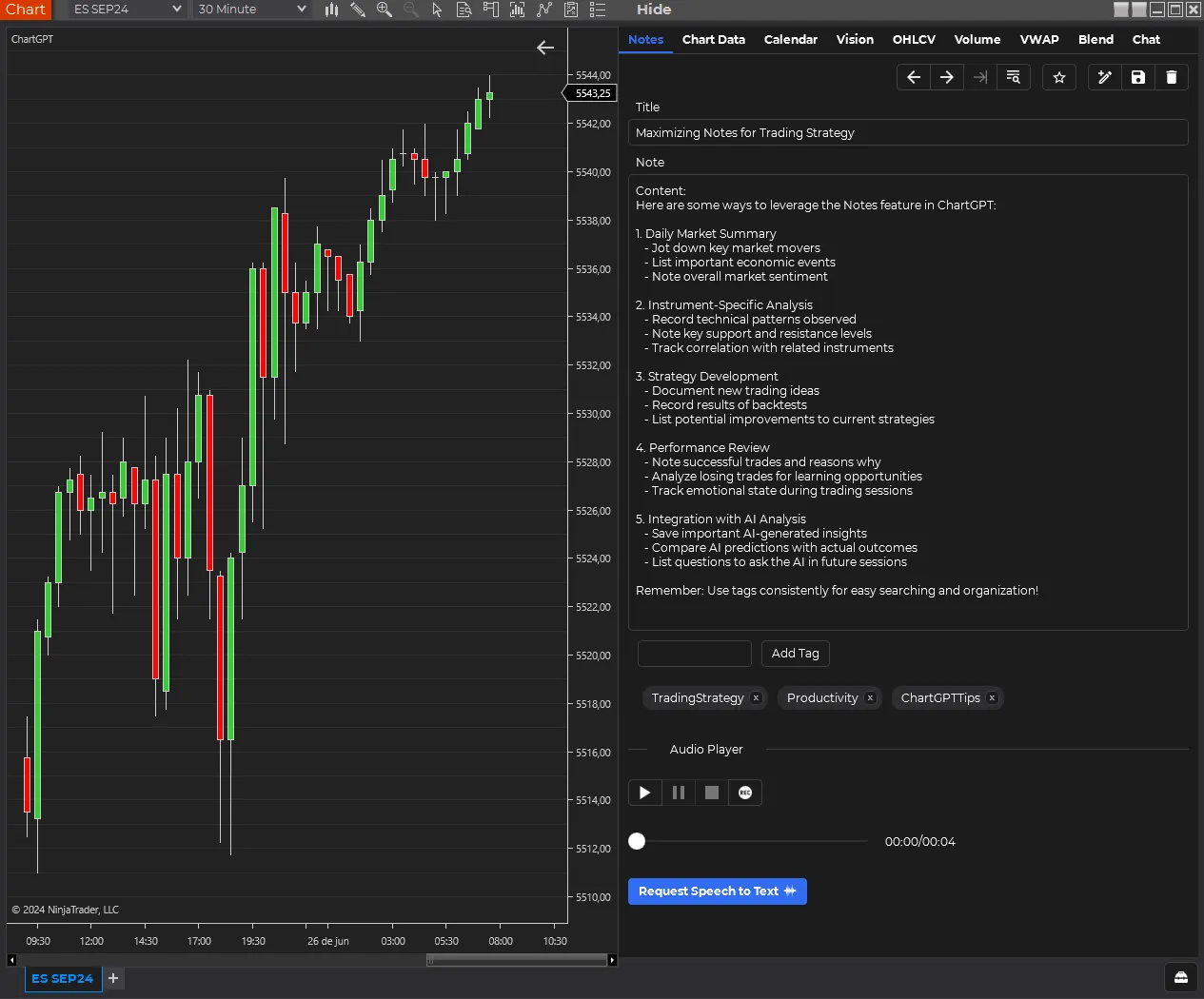Expand the 30 Minute interval dropdown

[x=252, y=10]
